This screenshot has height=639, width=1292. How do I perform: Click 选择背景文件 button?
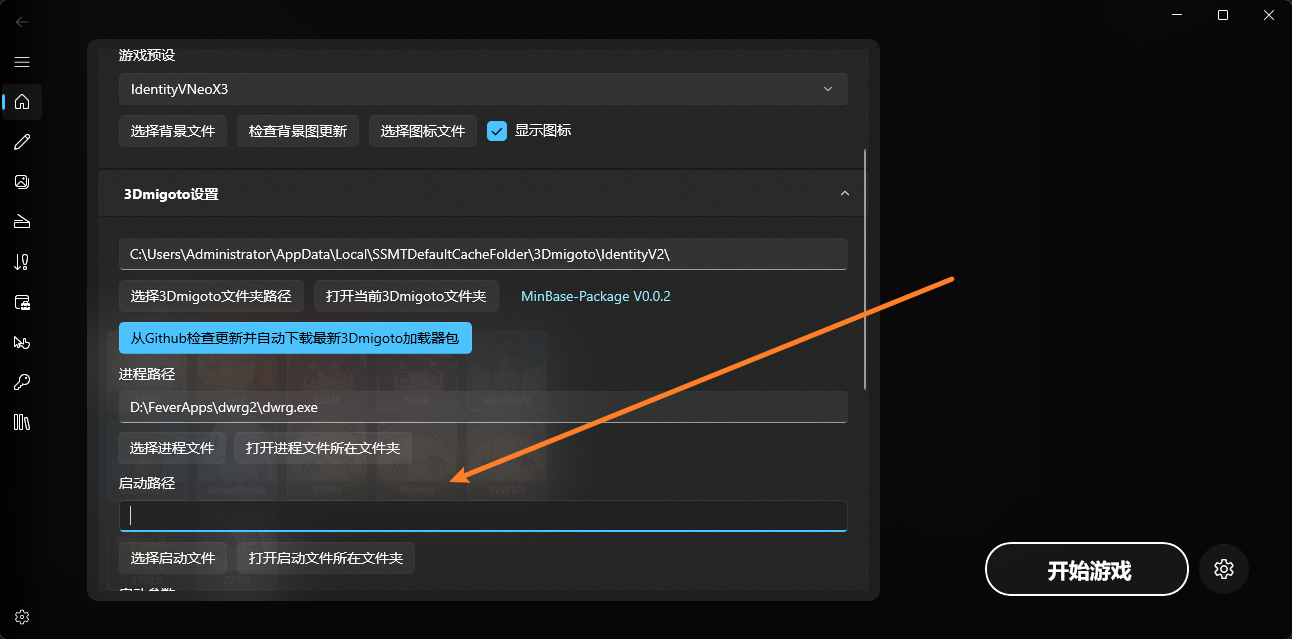[x=173, y=131]
